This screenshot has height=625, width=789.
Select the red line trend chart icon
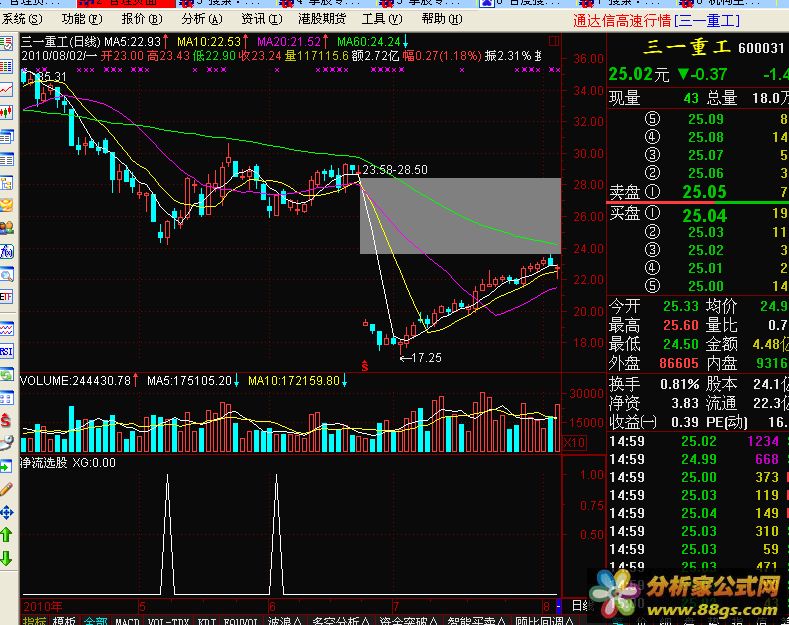(x=6, y=90)
